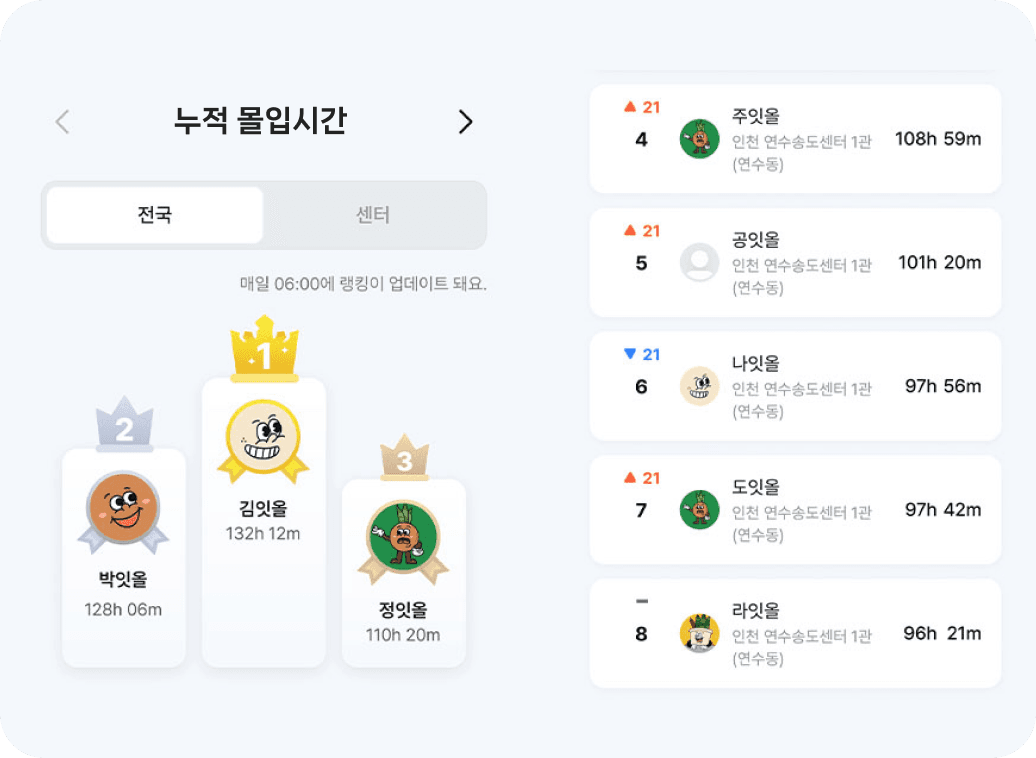Open the 라잇올 ranking card

pos(795,633)
